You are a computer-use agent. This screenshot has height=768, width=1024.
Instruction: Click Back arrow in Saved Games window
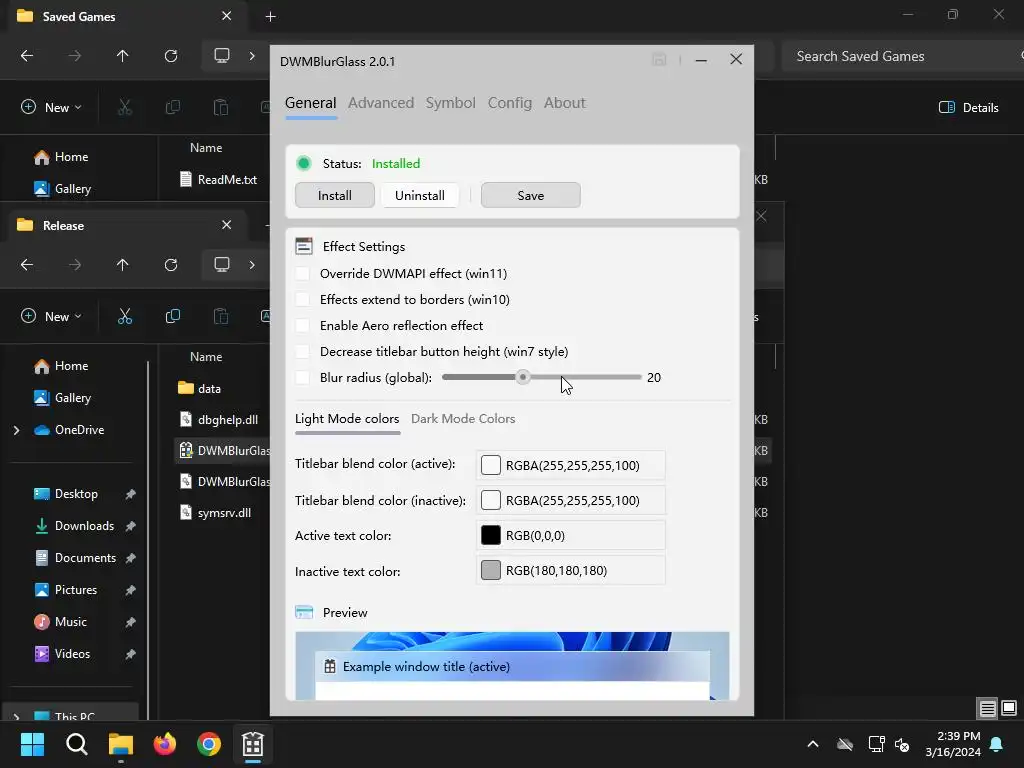click(x=27, y=56)
